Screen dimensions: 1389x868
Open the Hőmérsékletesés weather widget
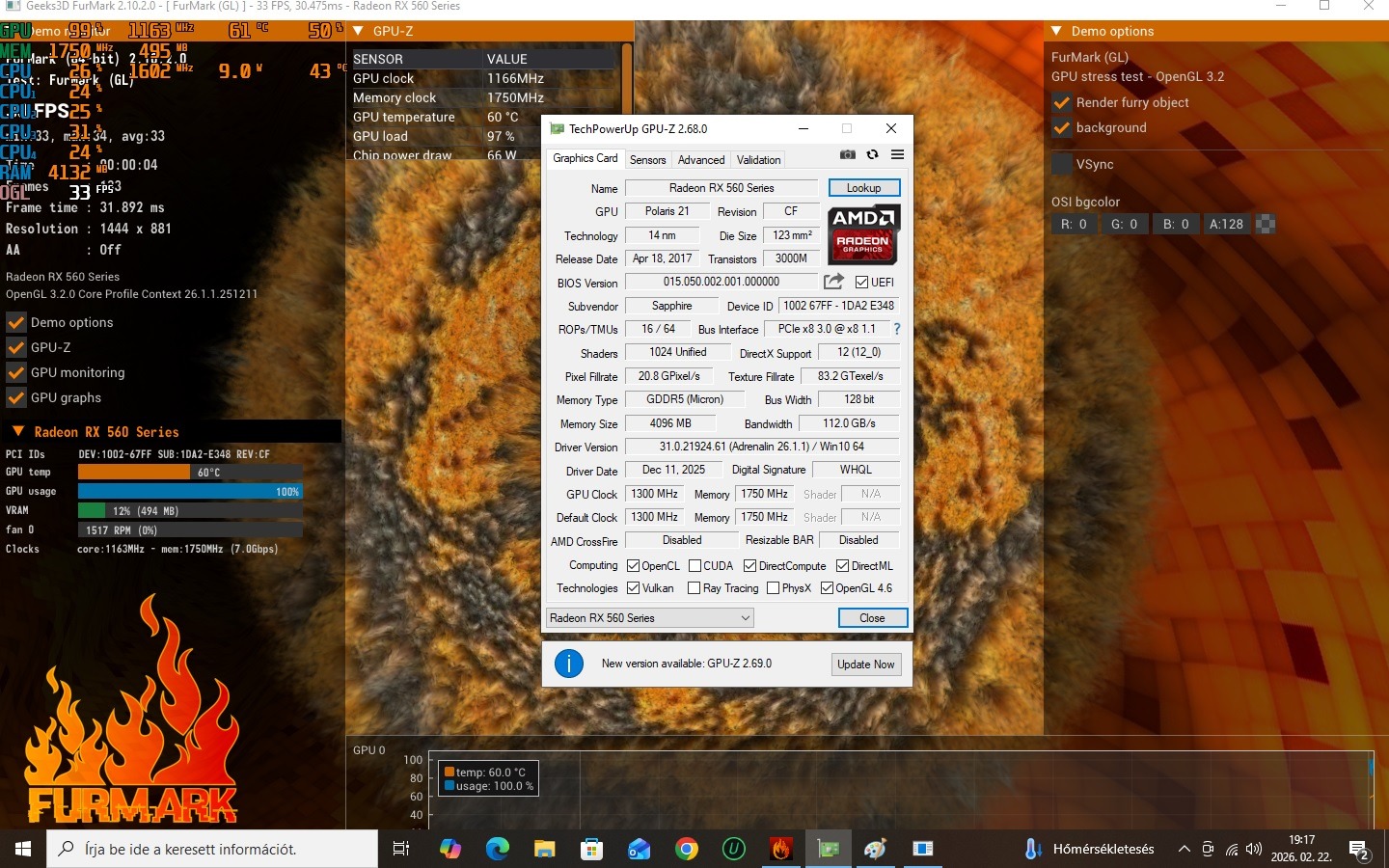tap(1089, 849)
